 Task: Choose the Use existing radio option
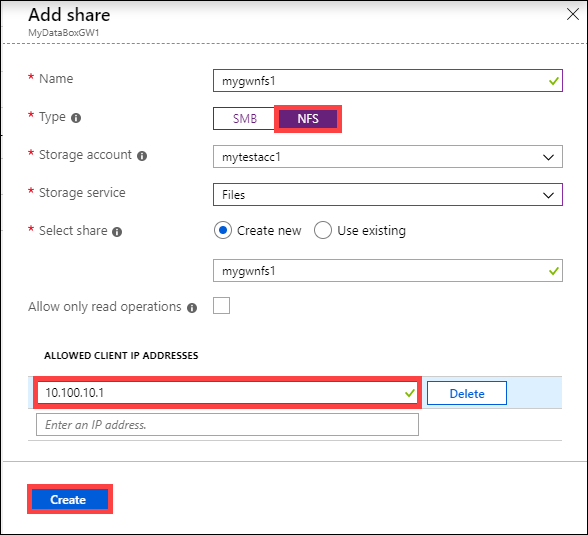323,230
